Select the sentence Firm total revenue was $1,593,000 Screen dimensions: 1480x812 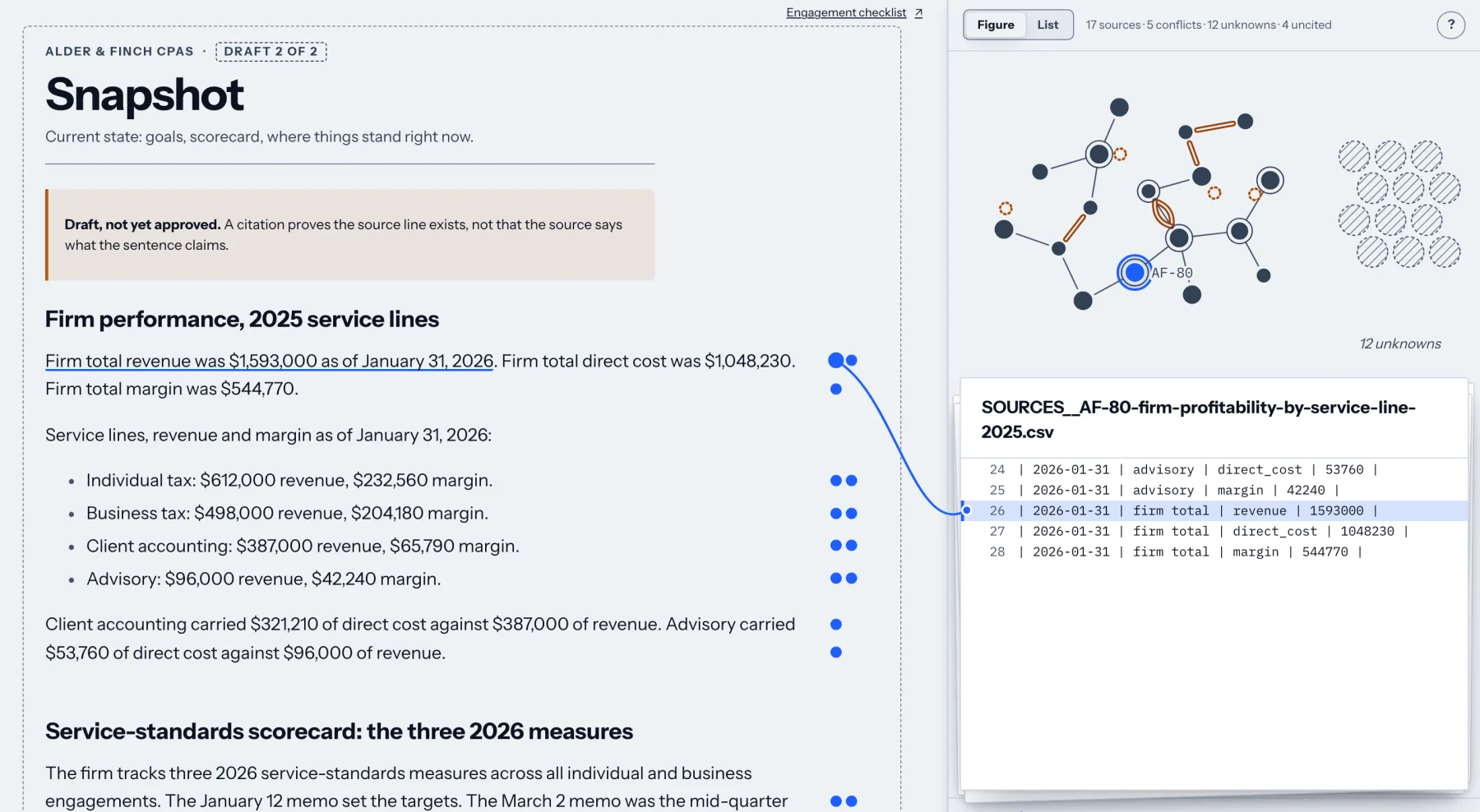coord(270,361)
